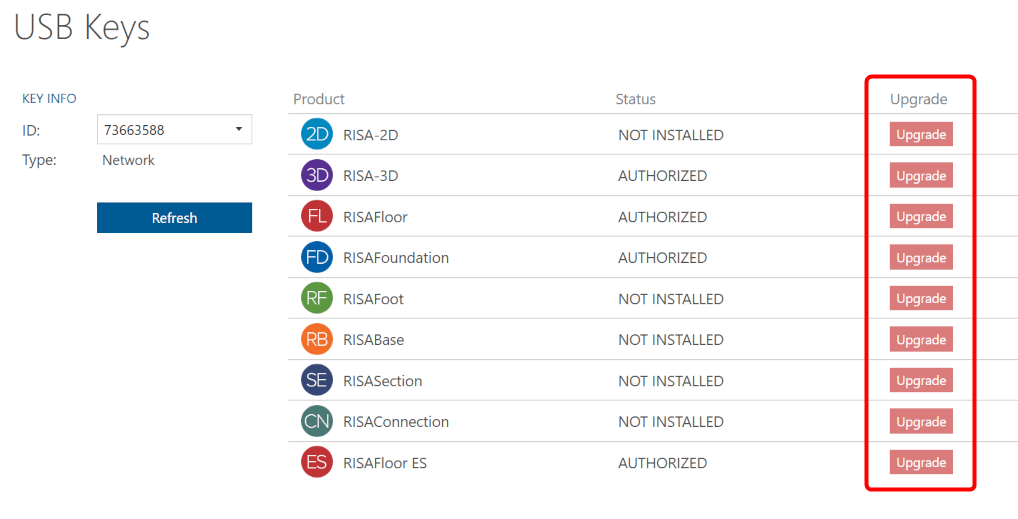This screenshot has height=519, width=1018.
Task: Click the RISA-2D product icon
Action: (317, 135)
